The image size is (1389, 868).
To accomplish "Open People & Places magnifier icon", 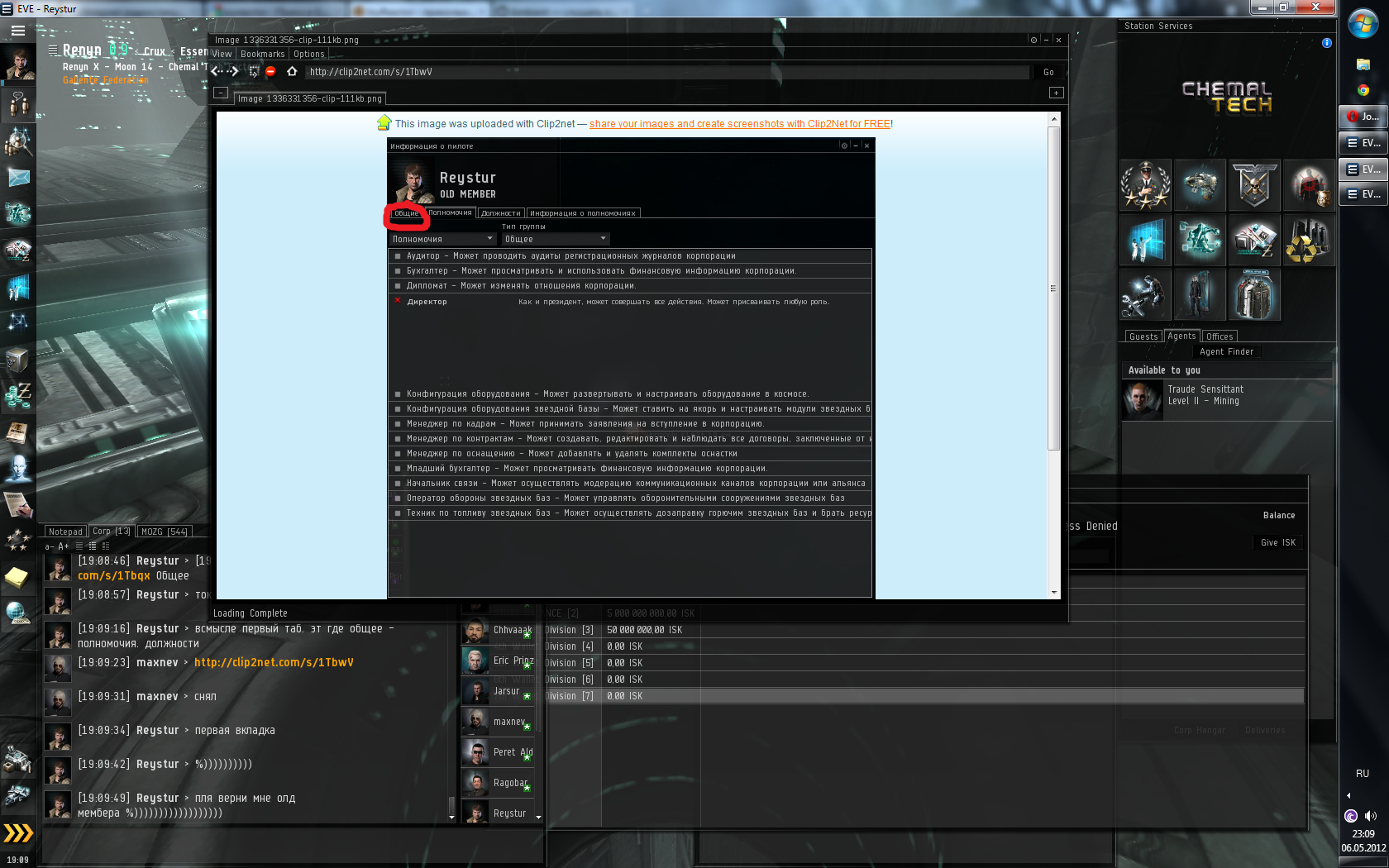I will click(18, 141).
